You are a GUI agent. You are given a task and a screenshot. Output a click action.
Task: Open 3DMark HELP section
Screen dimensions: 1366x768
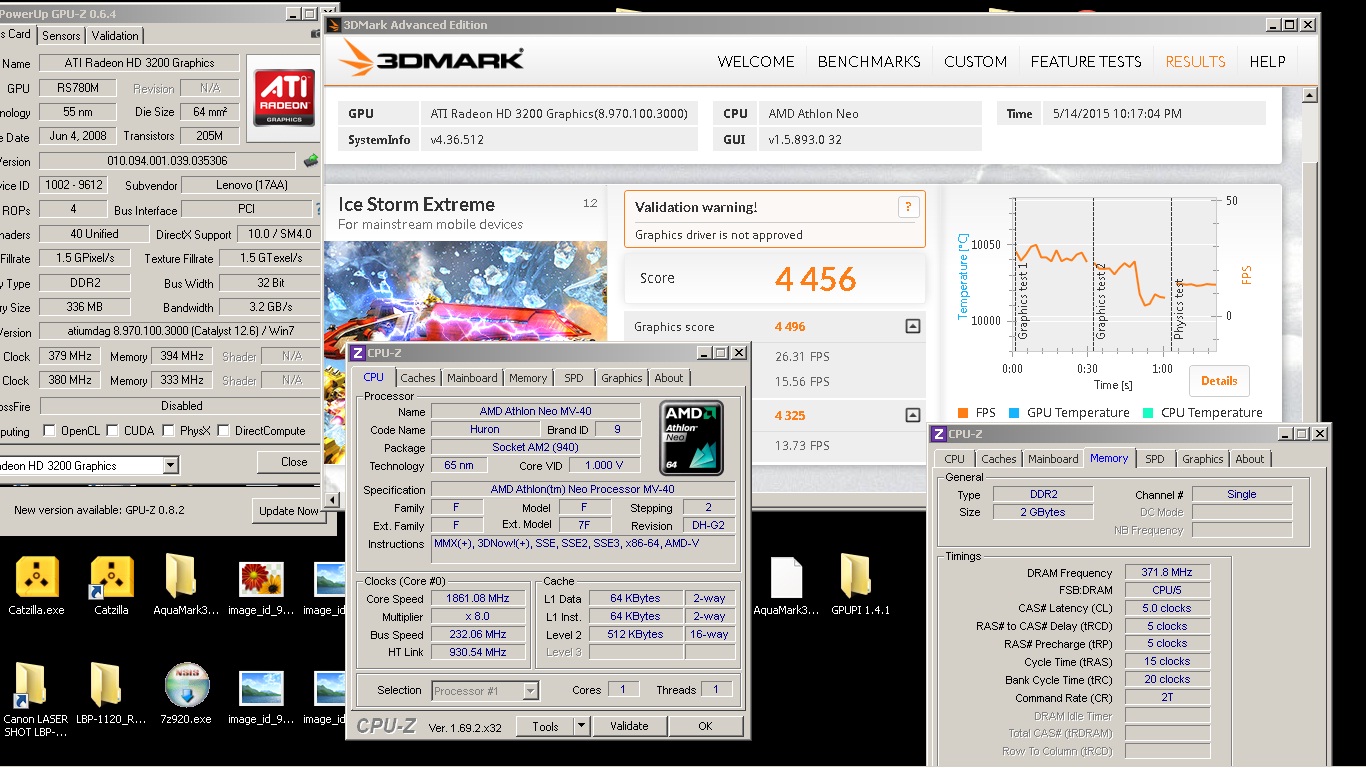pyautogui.click(x=1267, y=61)
